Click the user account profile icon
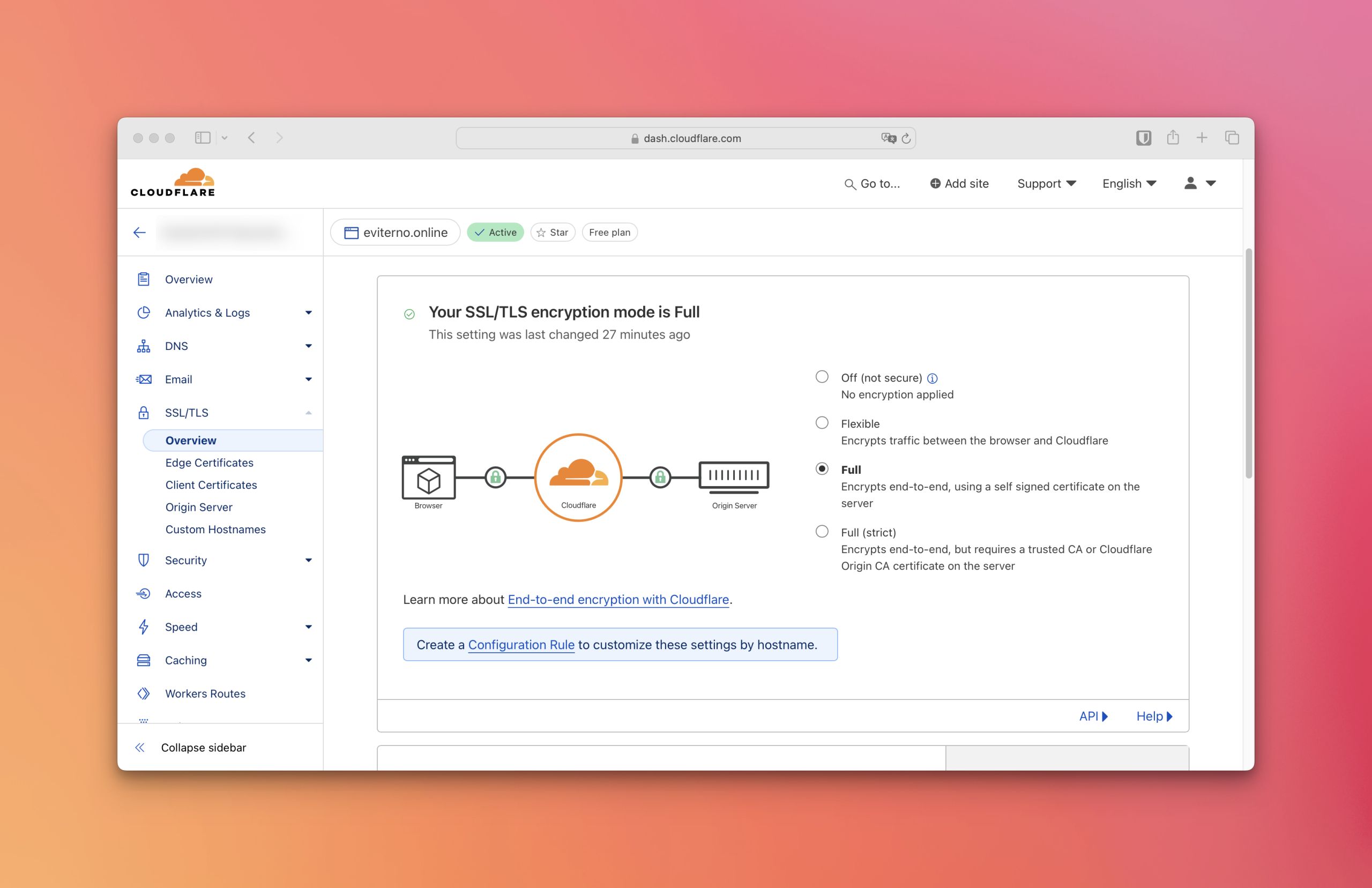Image resolution: width=1372 pixels, height=888 pixels. 1190,183
